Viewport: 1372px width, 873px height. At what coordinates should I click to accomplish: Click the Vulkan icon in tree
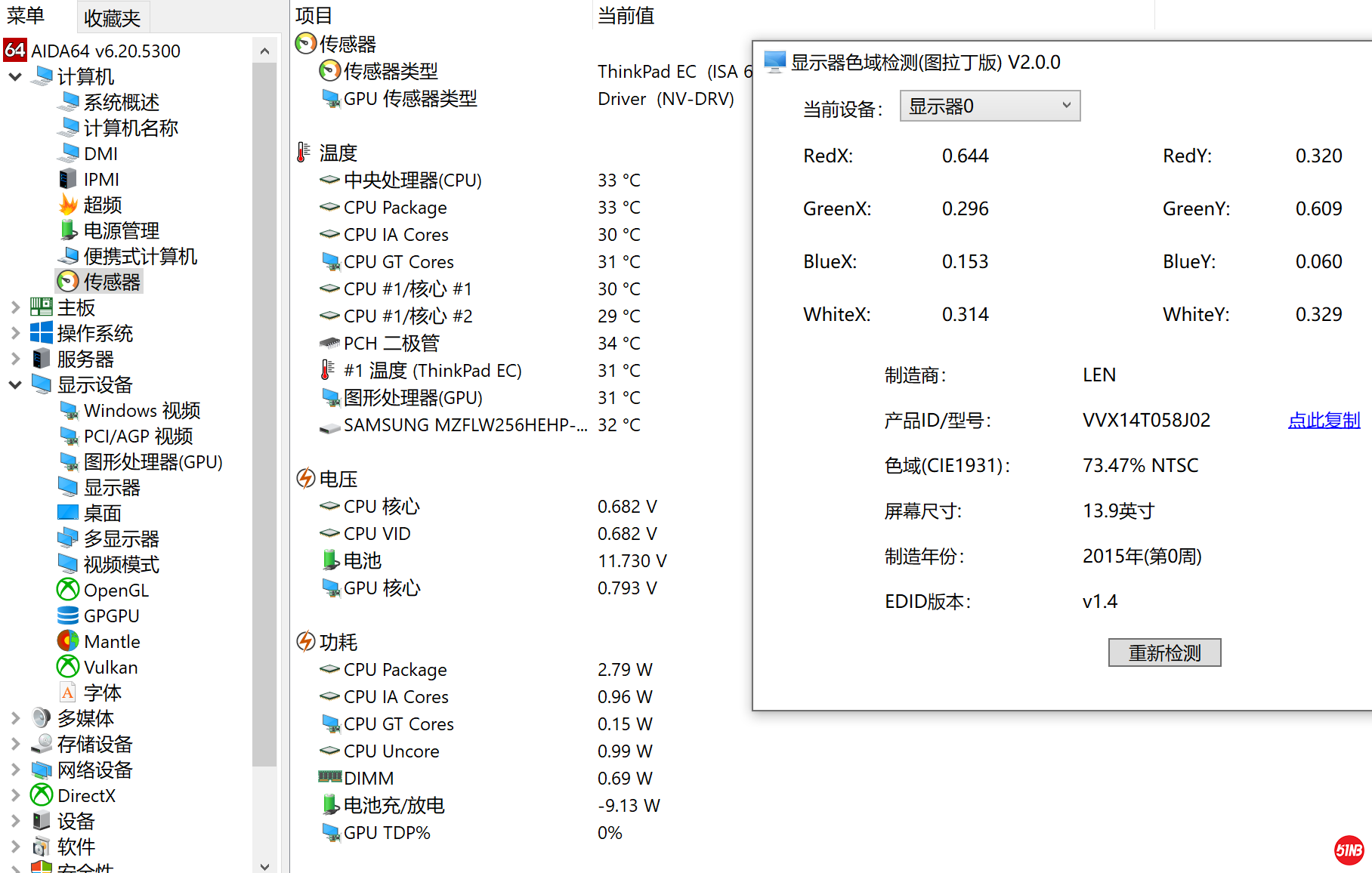click(68, 667)
